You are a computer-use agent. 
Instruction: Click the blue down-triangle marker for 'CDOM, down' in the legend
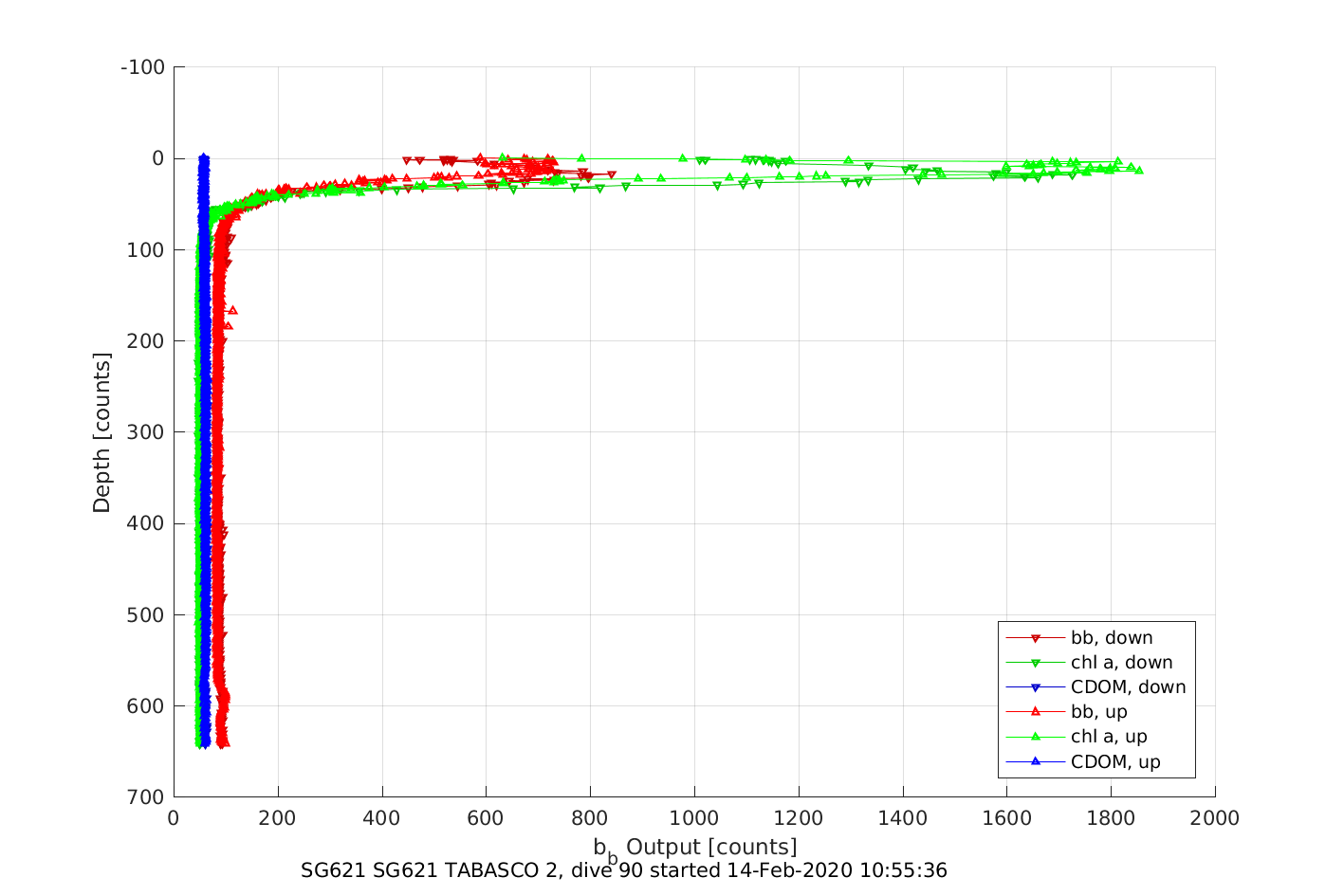point(1036,687)
